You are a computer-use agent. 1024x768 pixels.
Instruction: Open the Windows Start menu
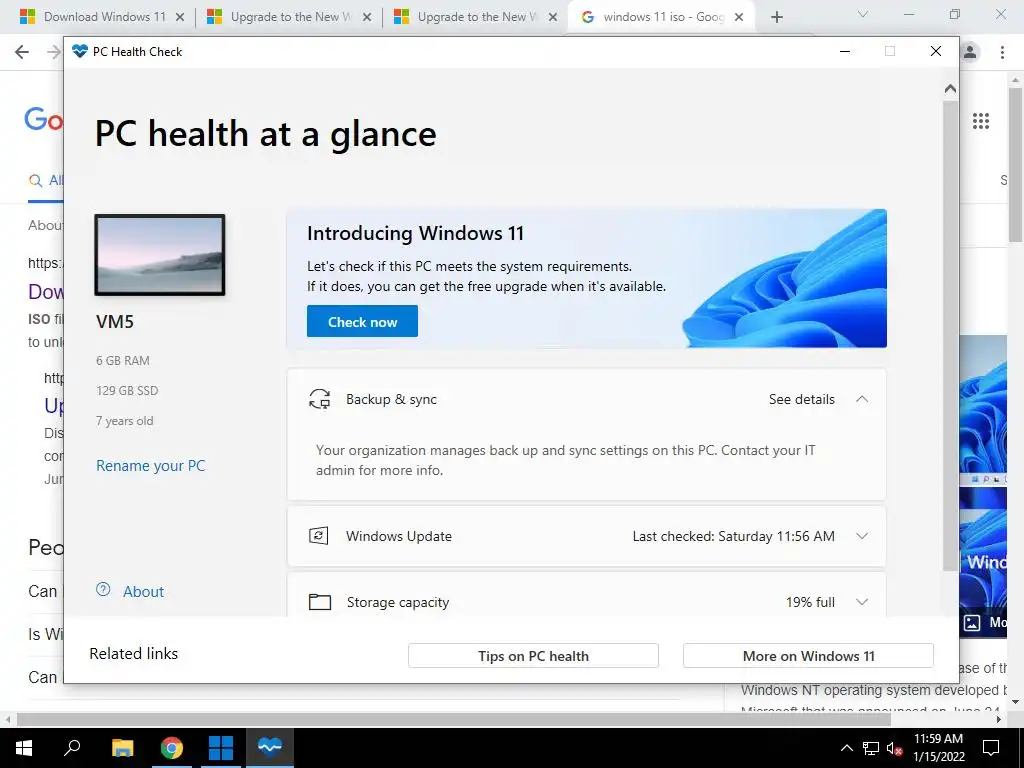pyautogui.click(x=24, y=747)
